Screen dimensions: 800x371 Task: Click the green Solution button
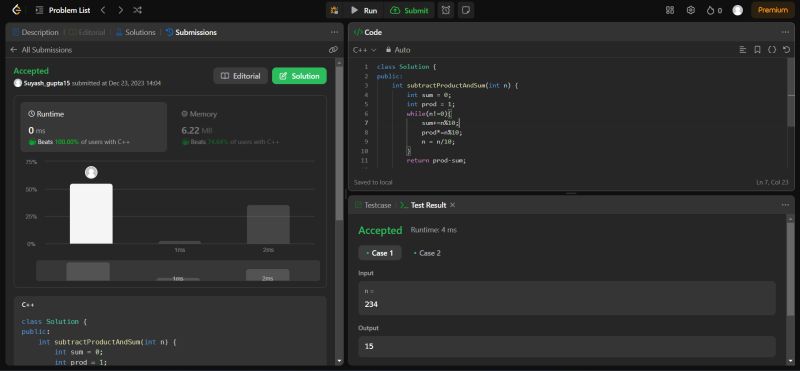pos(299,76)
